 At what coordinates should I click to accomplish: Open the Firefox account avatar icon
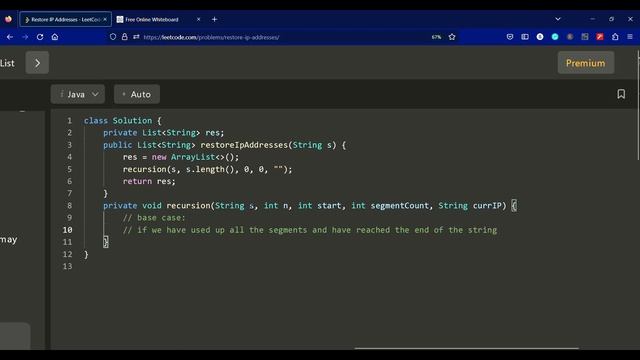coord(540,37)
